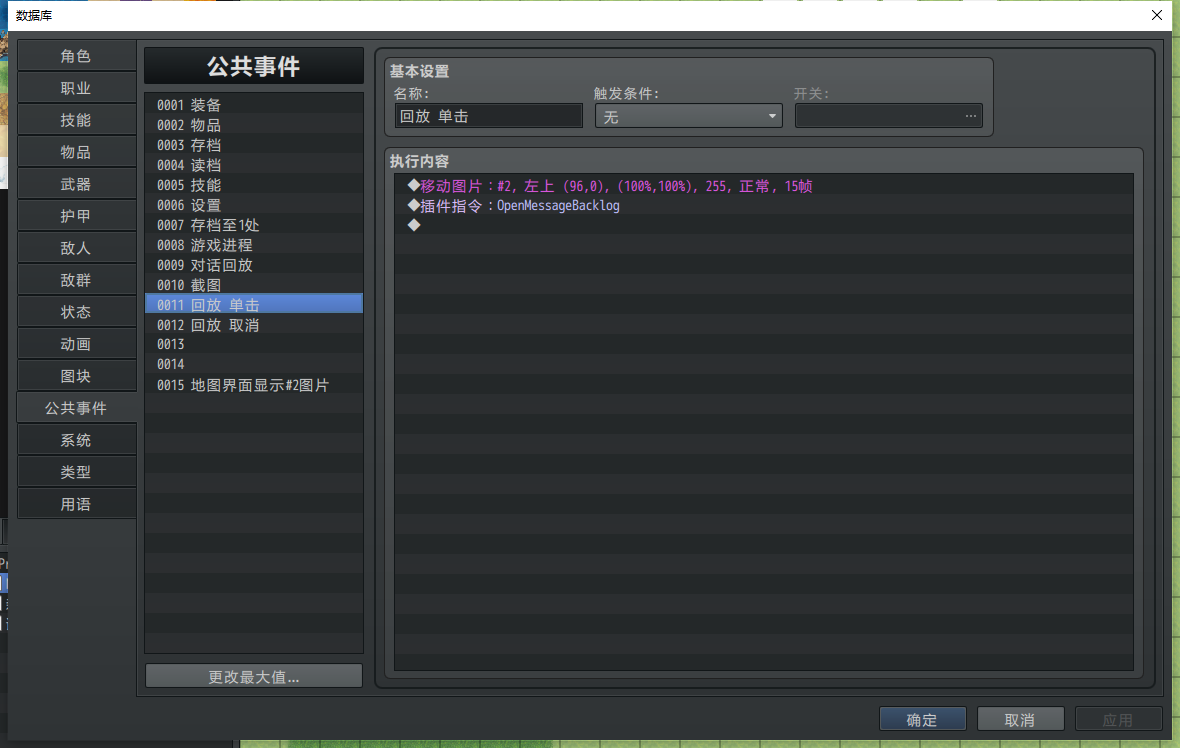1180x748 pixels.
Task: Open the 动画 tab
Action: pos(76,344)
